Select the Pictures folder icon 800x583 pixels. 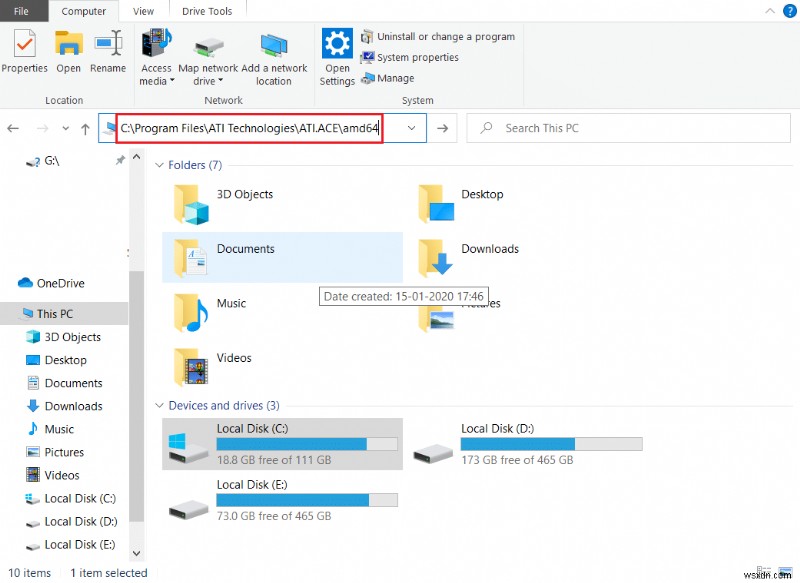pos(436,319)
